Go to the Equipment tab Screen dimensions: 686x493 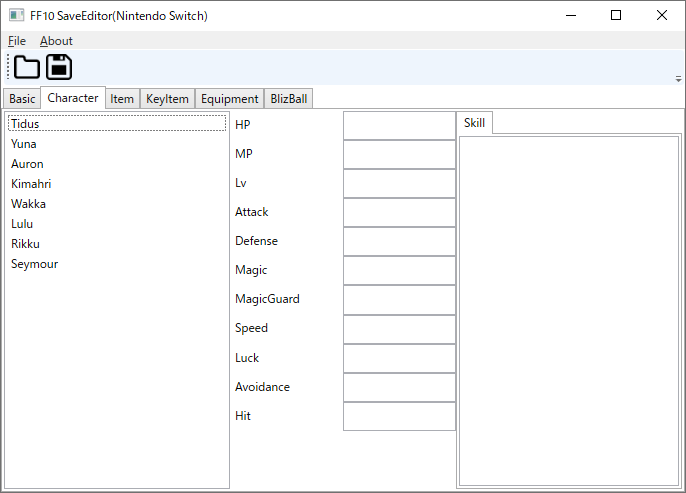(230, 99)
